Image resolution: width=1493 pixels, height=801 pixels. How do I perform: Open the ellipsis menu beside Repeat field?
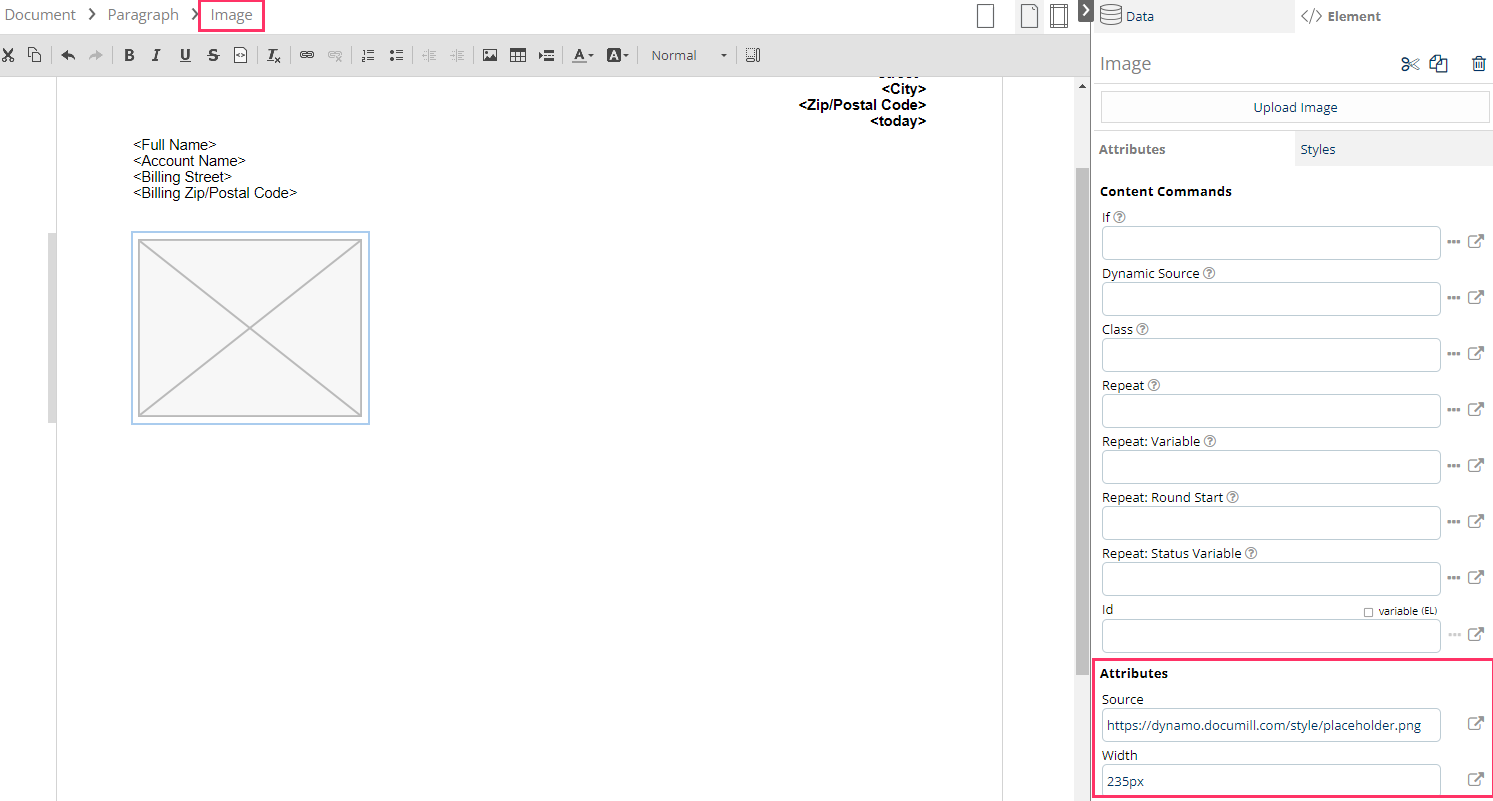click(x=1453, y=410)
